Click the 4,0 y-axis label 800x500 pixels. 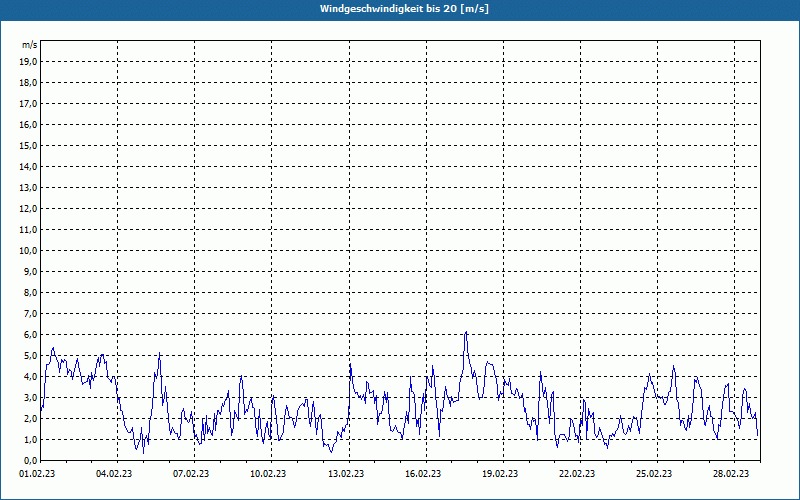30,377
